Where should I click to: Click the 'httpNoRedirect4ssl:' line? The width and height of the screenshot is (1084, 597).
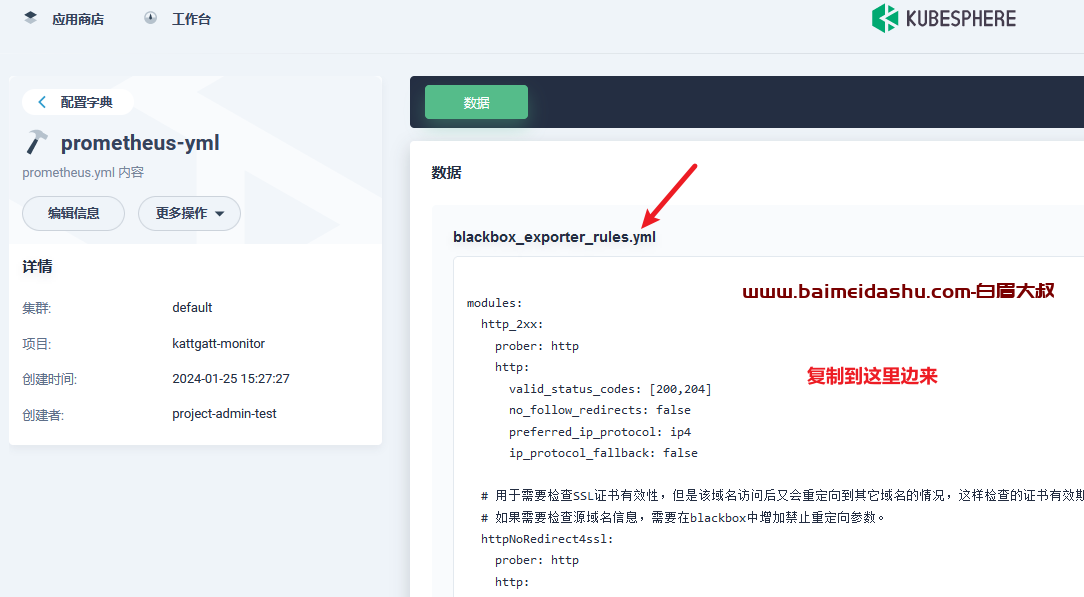(x=548, y=539)
